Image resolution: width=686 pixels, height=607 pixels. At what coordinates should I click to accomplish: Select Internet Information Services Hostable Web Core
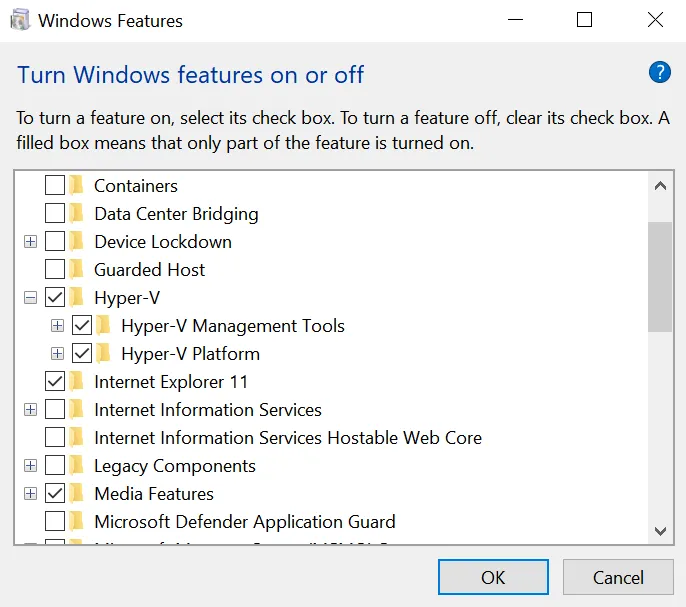tap(287, 438)
